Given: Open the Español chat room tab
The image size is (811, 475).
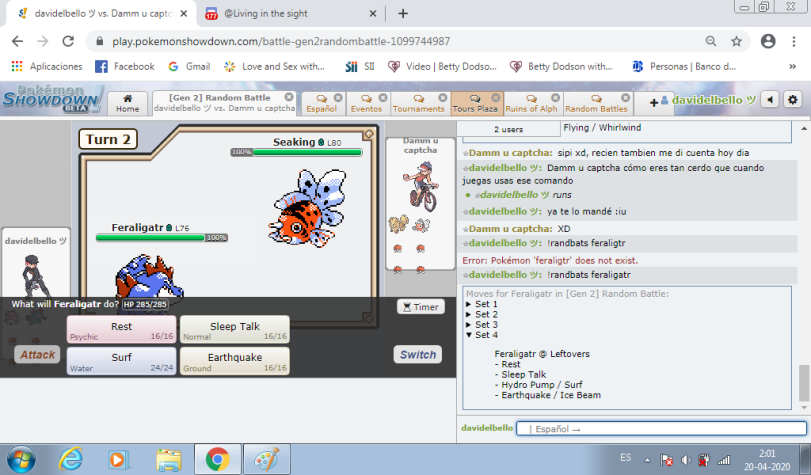Looking at the screenshot, I should point(321,103).
